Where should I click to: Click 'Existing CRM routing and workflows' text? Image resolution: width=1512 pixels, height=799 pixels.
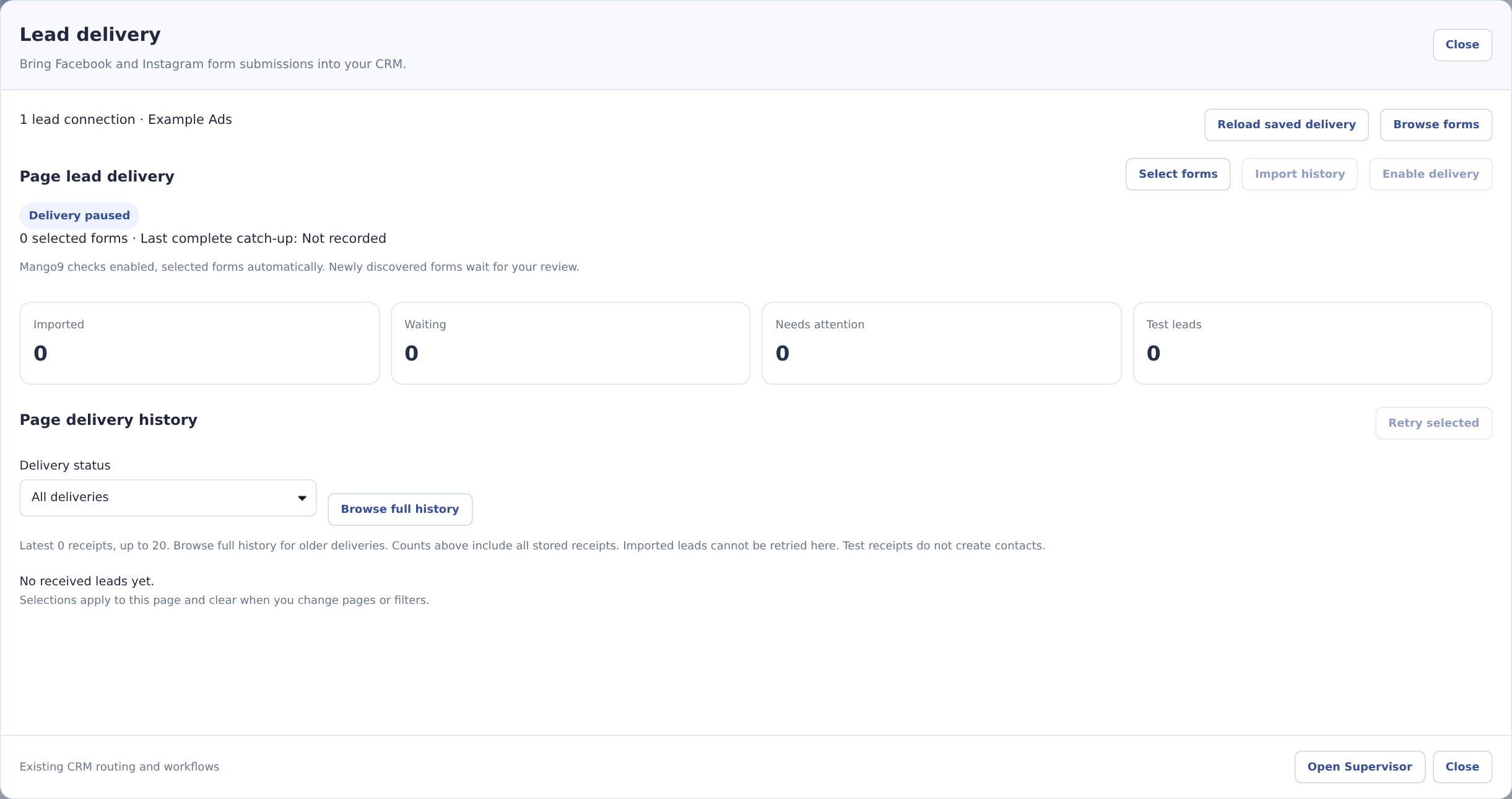point(119,767)
